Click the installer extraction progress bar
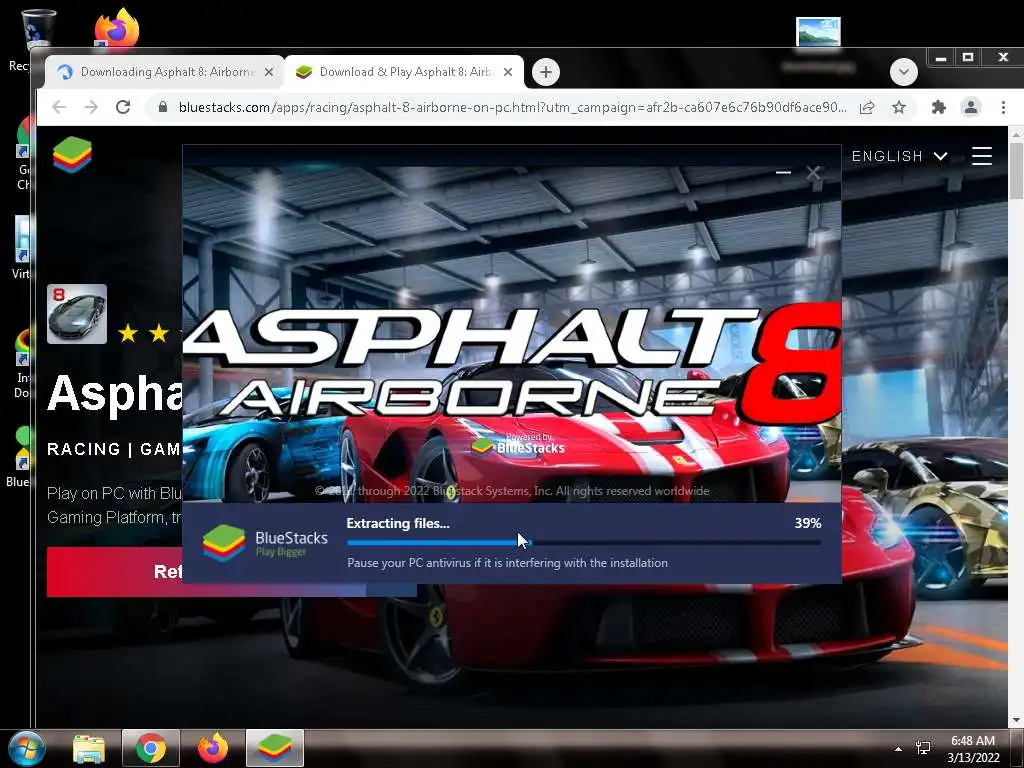 584,542
